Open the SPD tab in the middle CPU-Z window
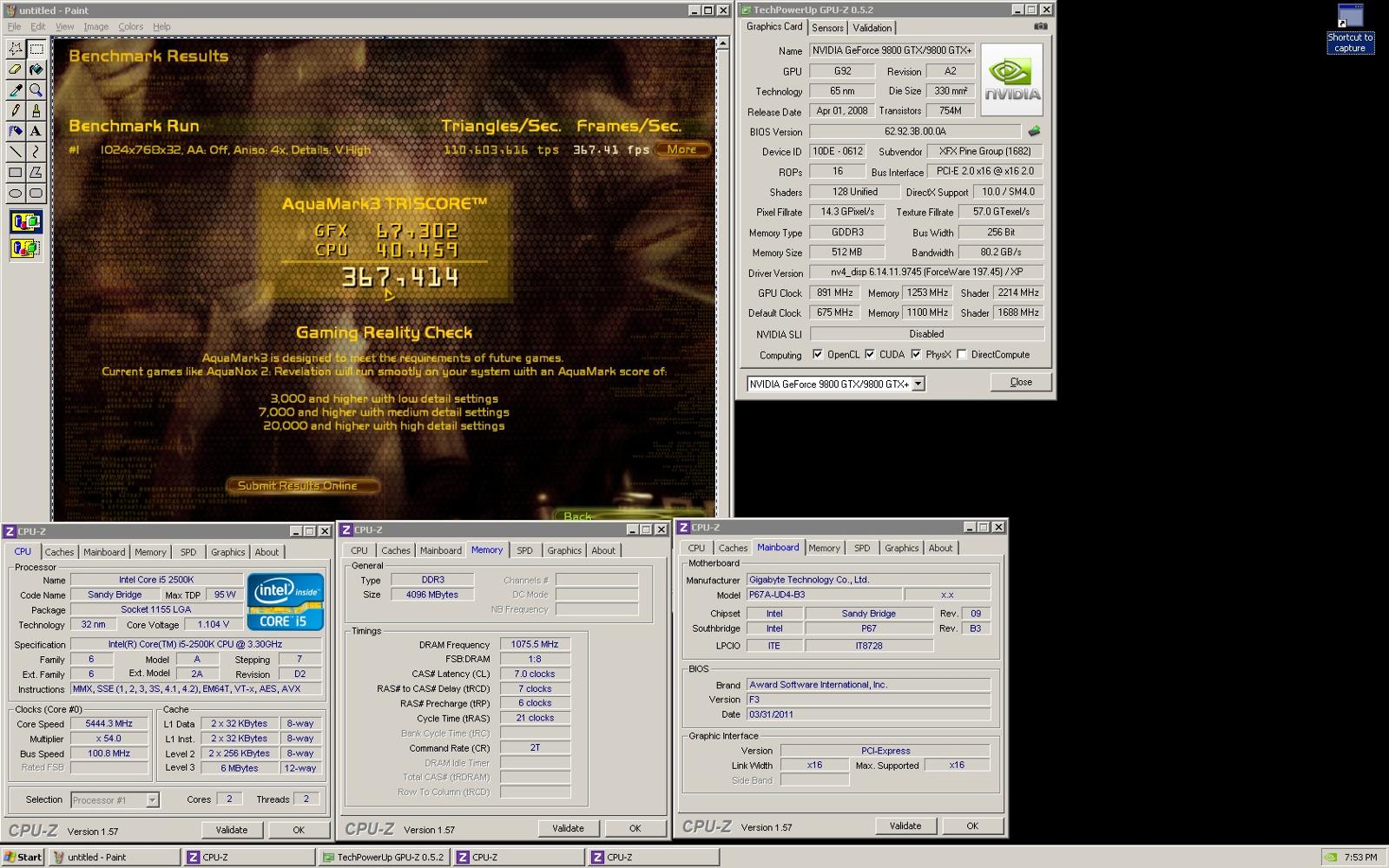The height and width of the screenshot is (868, 1389). (x=524, y=550)
